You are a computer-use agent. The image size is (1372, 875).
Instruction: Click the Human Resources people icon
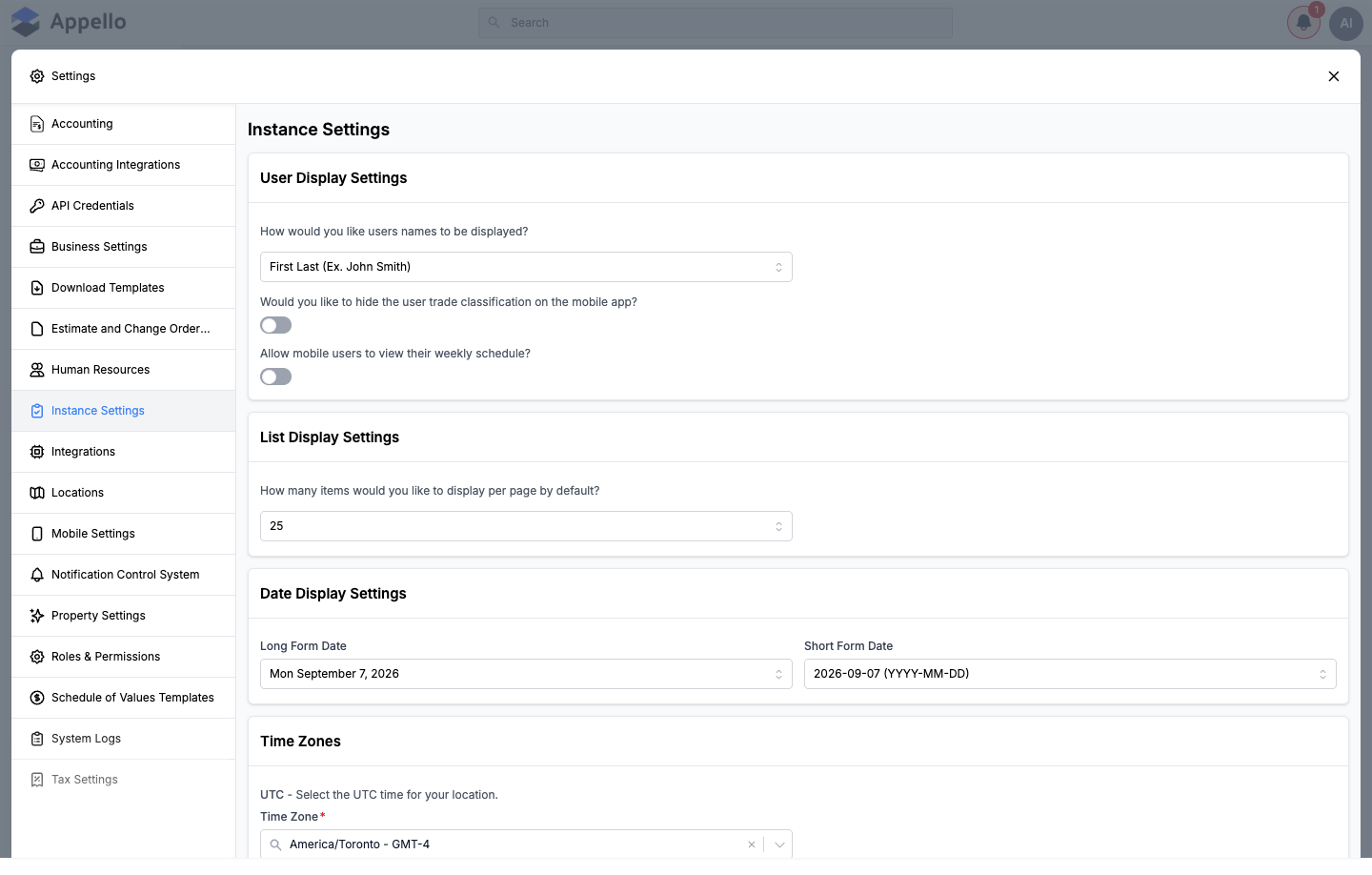pyautogui.click(x=37, y=370)
